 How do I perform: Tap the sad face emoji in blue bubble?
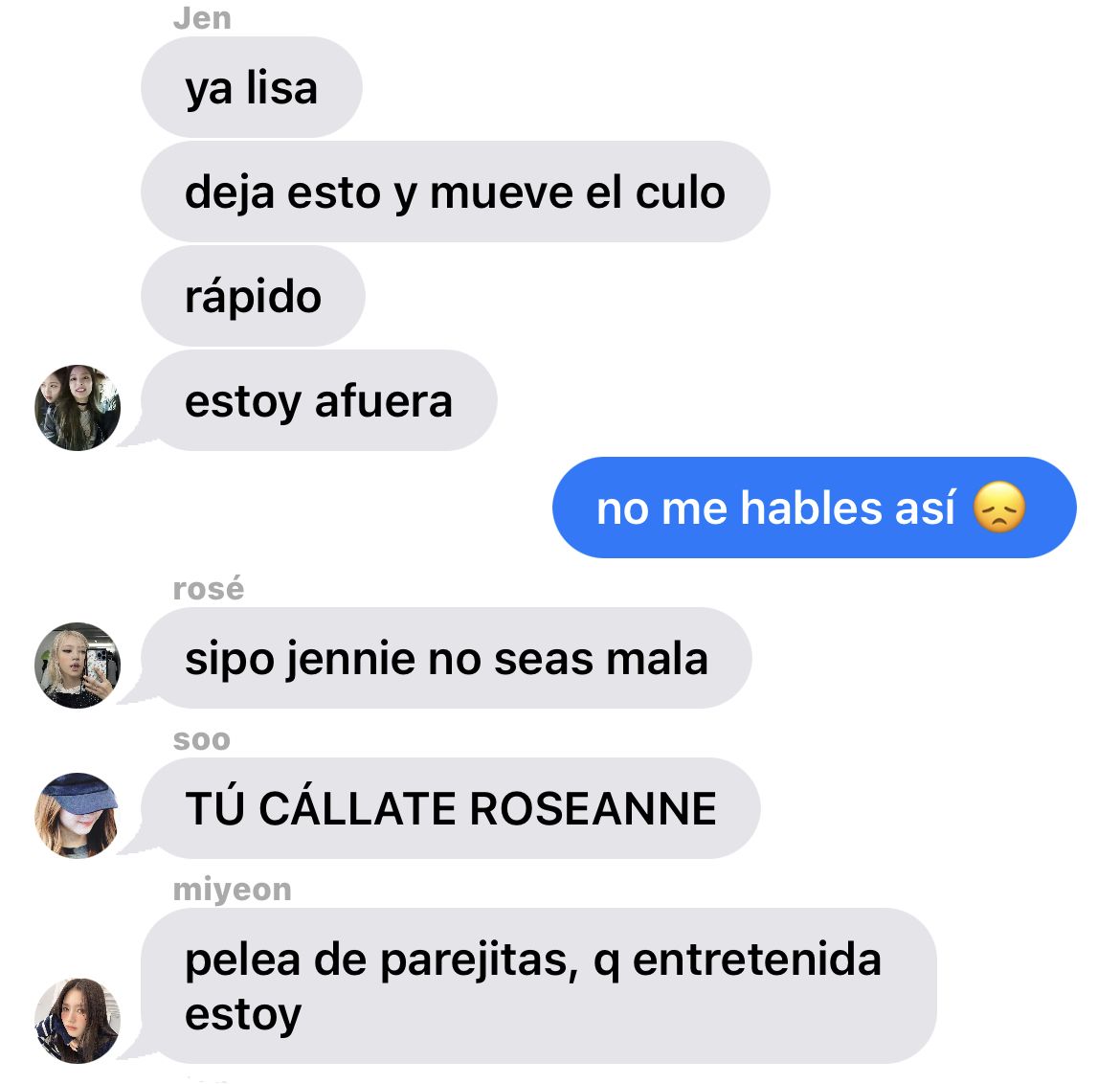[x=999, y=508]
